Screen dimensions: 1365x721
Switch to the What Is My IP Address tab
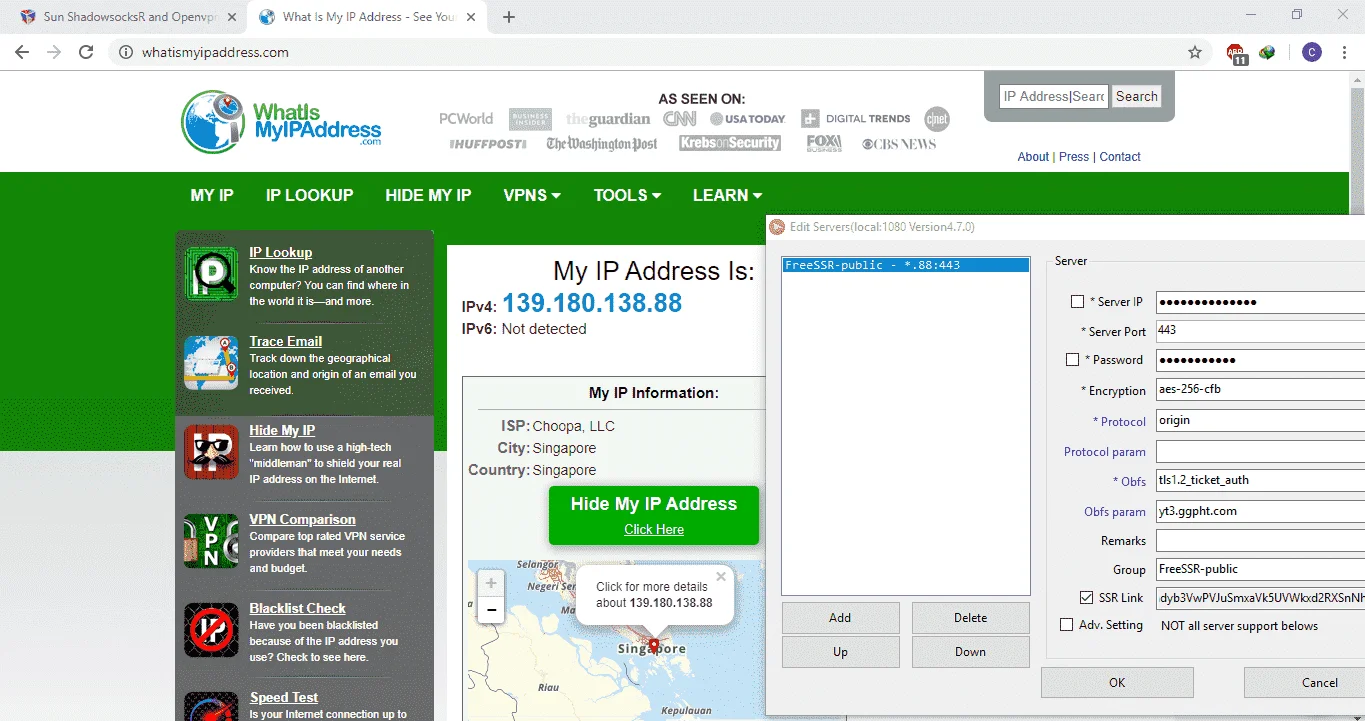pyautogui.click(x=366, y=17)
